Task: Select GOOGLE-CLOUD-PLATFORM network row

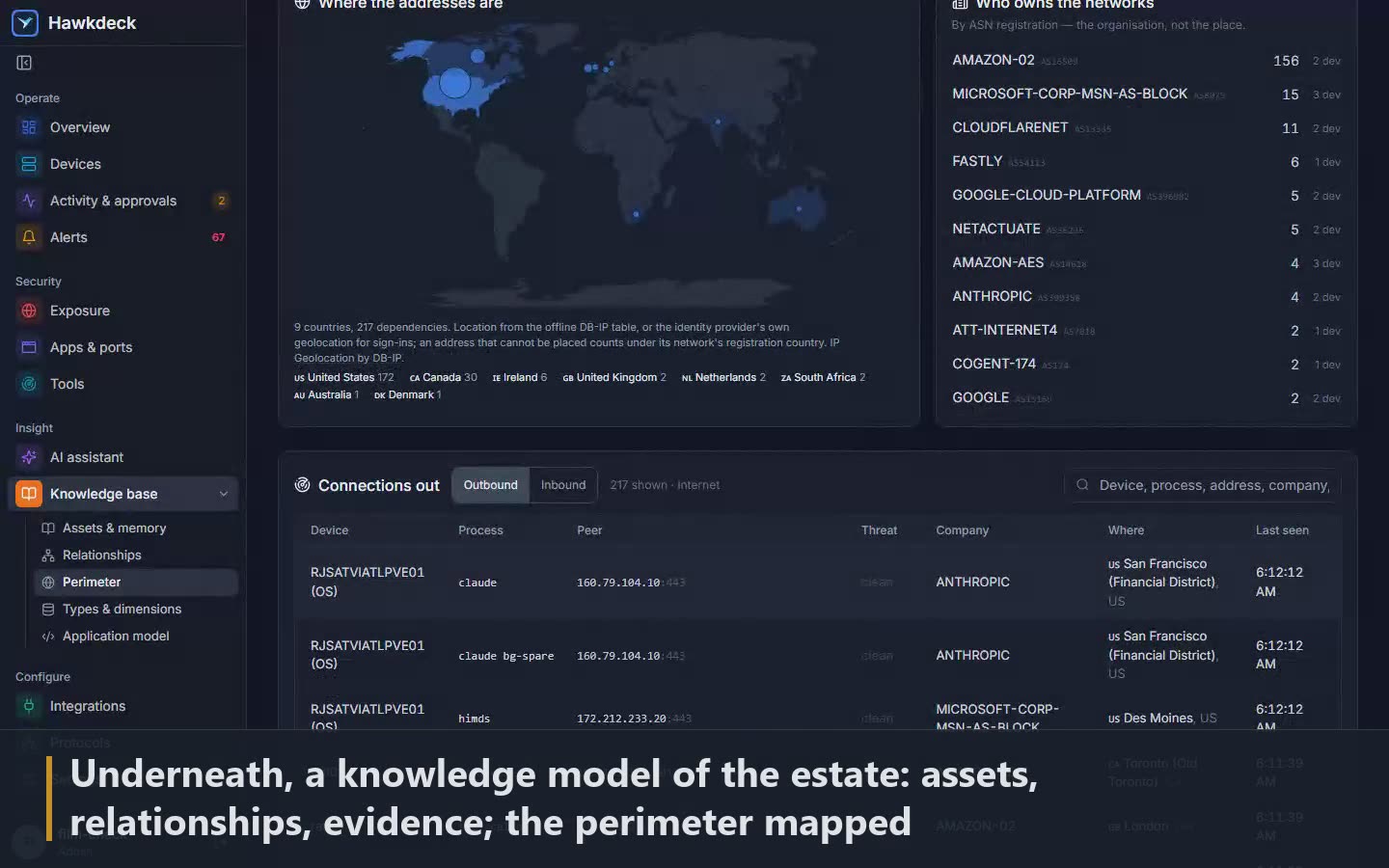Action: click(1146, 196)
